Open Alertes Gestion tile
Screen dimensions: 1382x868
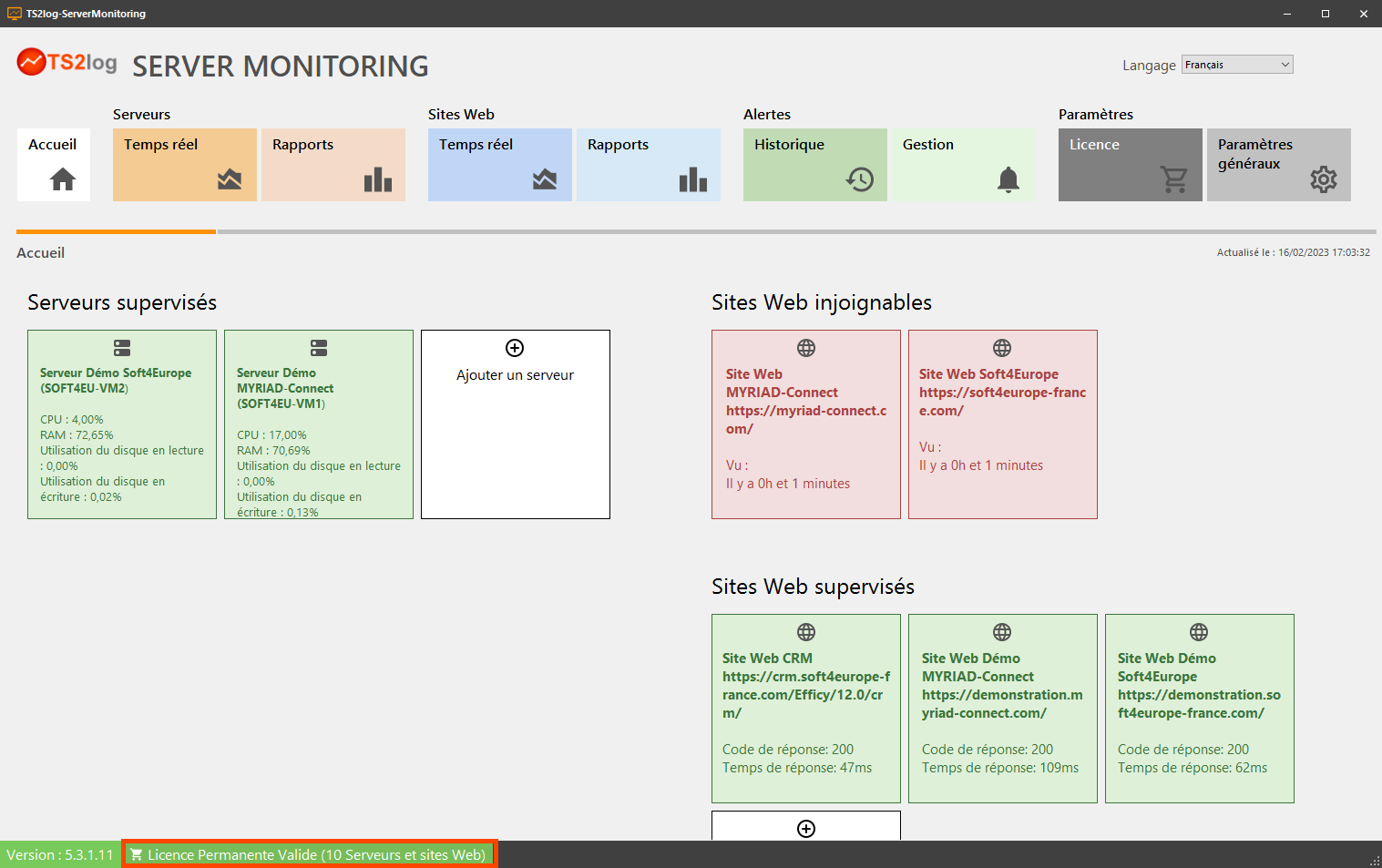coord(964,165)
